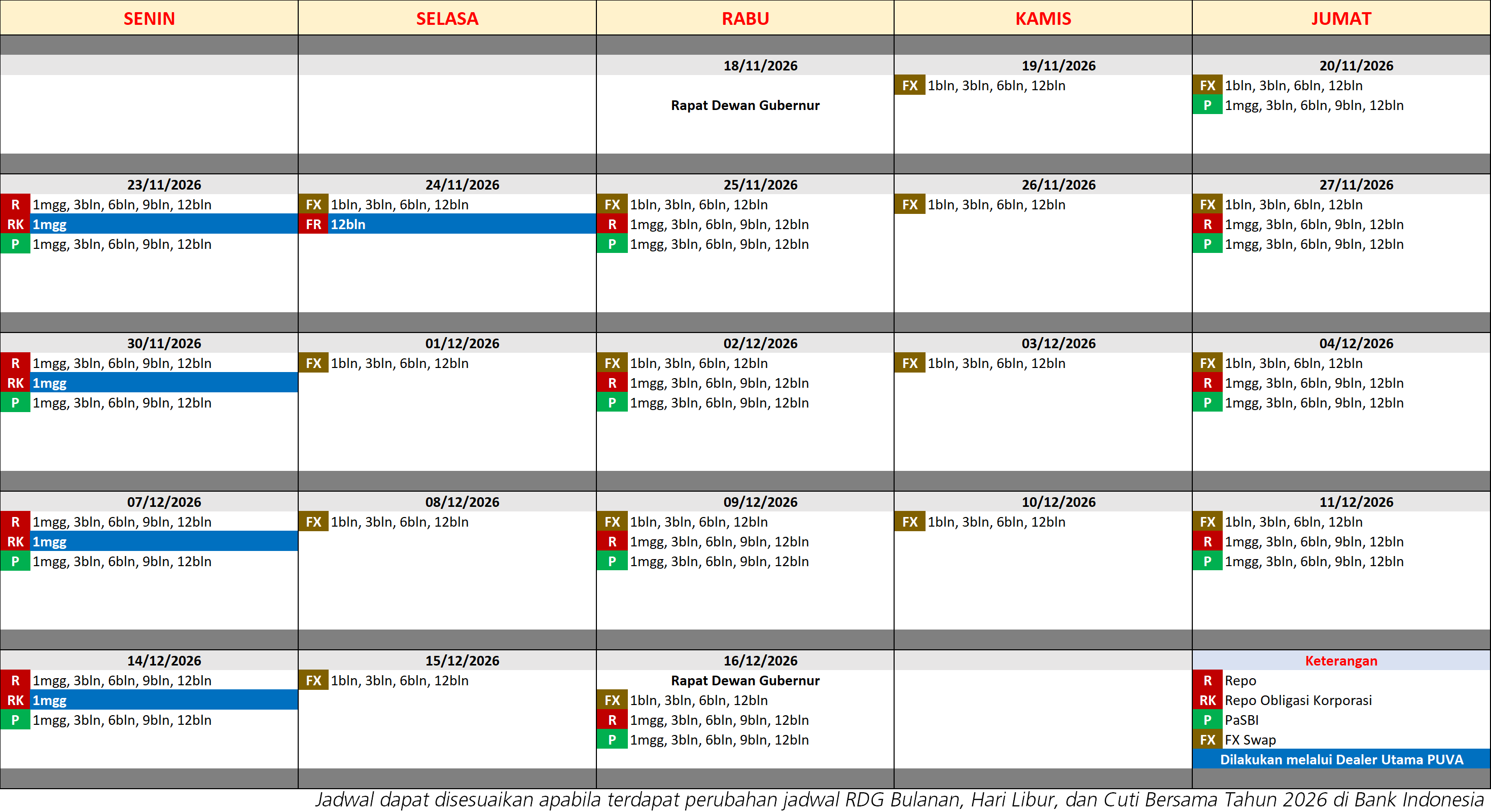
Task: Click FX badge under 19/11/2026
Action: [910, 86]
